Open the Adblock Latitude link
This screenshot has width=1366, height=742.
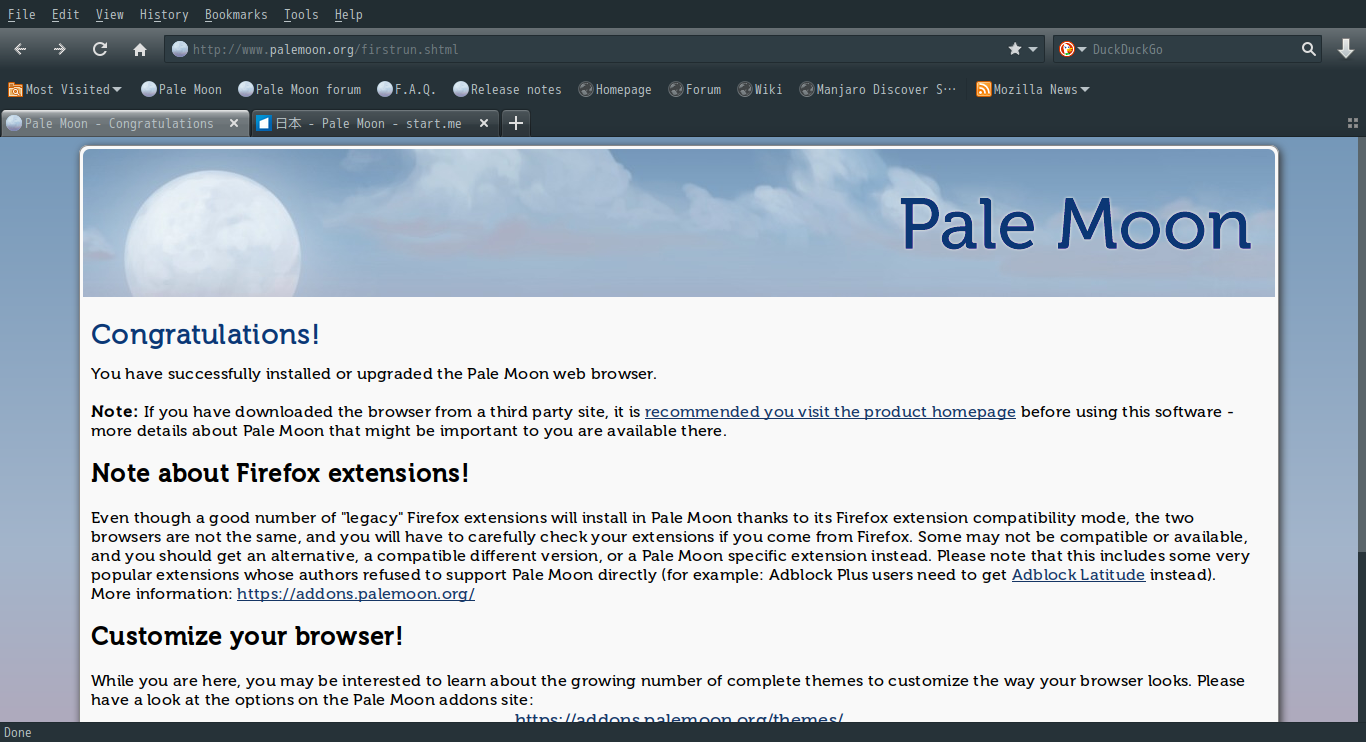[1078, 575]
